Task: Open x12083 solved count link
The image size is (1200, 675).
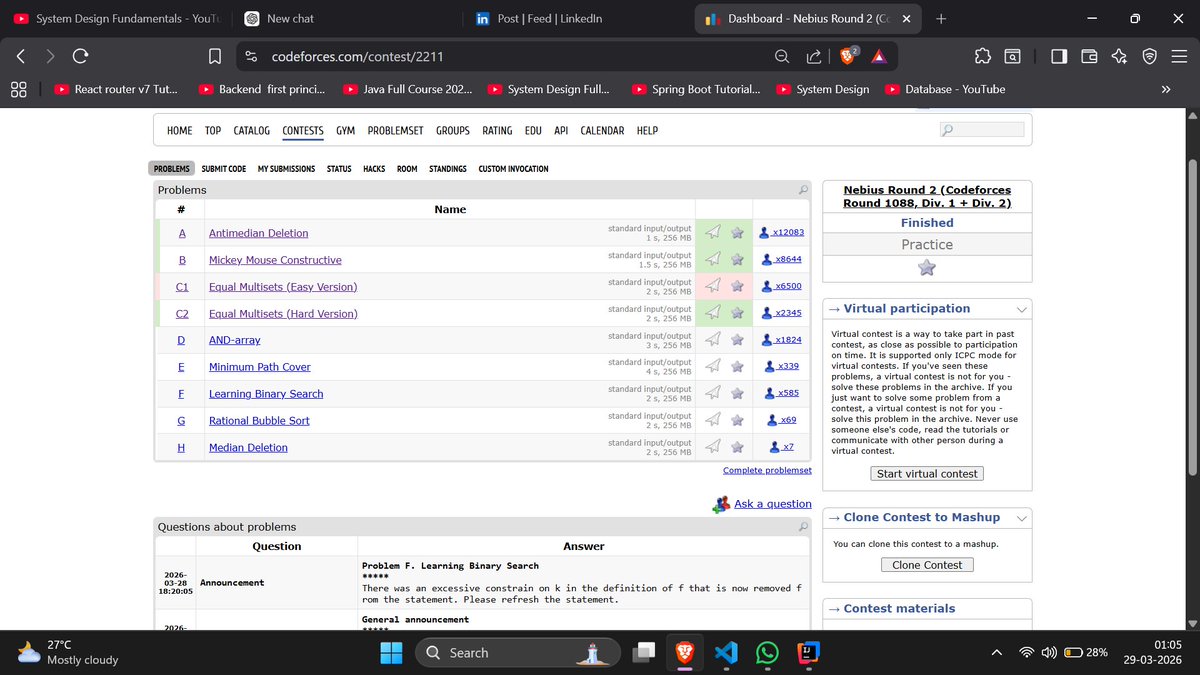Action: [x=788, y=232]
